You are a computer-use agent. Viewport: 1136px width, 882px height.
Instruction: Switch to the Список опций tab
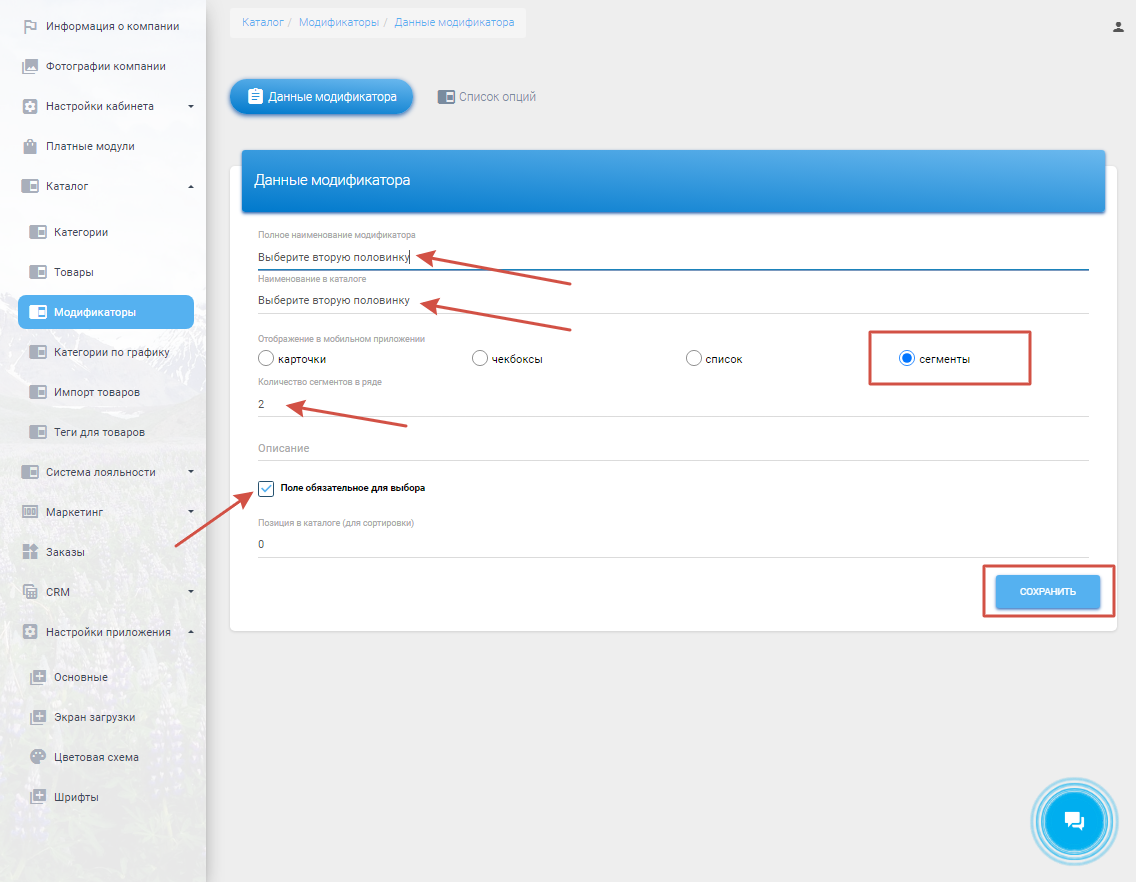tap(487, 97)
